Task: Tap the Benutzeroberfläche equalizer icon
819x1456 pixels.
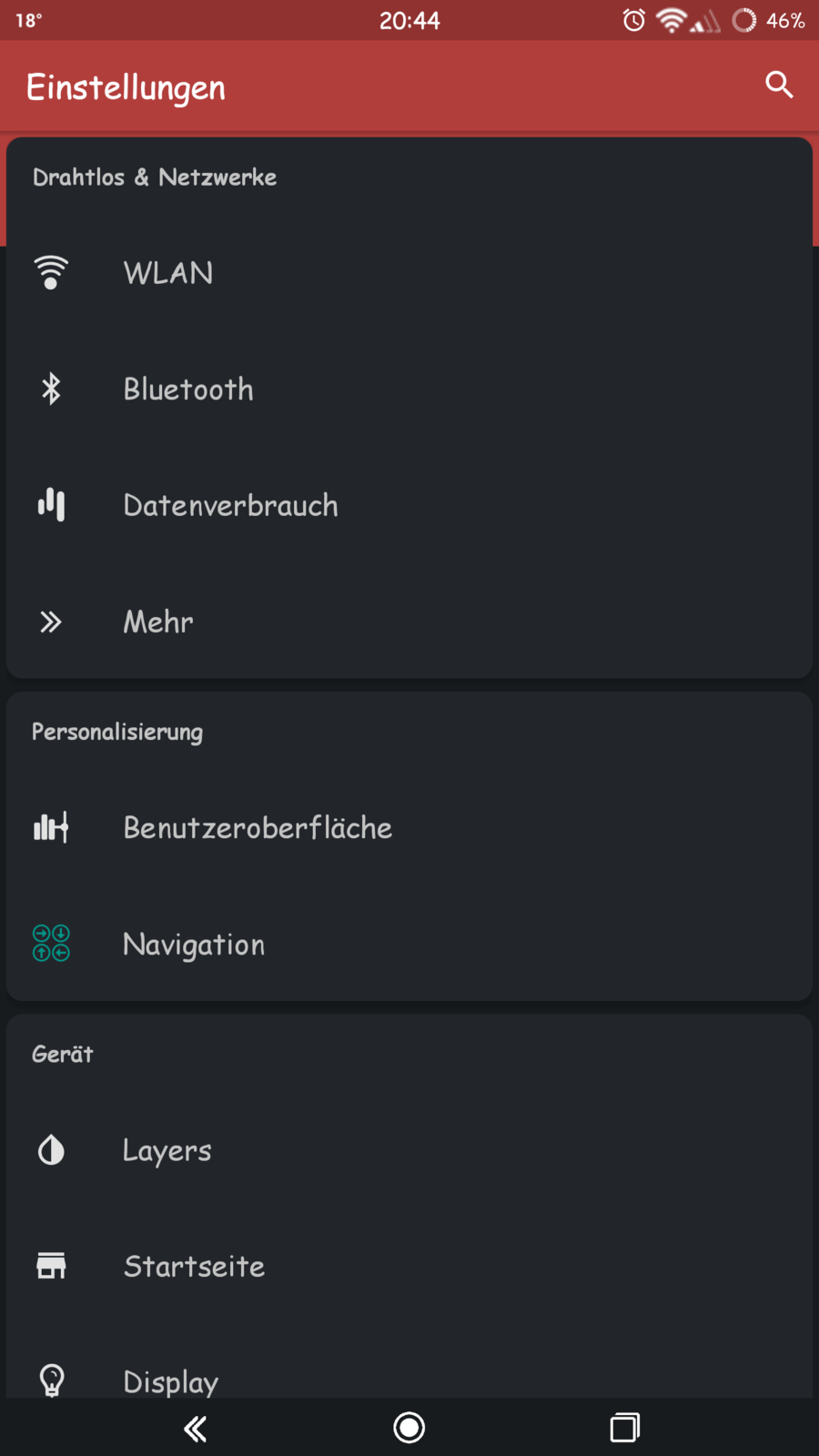Action: click(51, 827)
